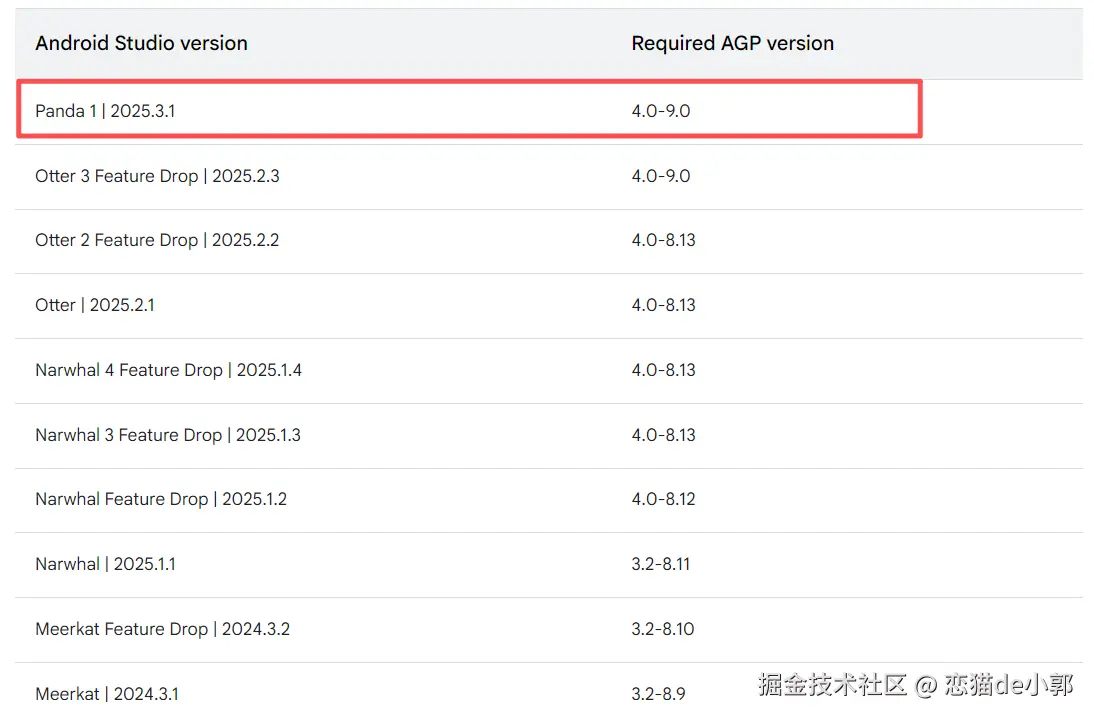Select Otter 2 Feature Drop | 2025.2.2 cell

click(157, 240)
